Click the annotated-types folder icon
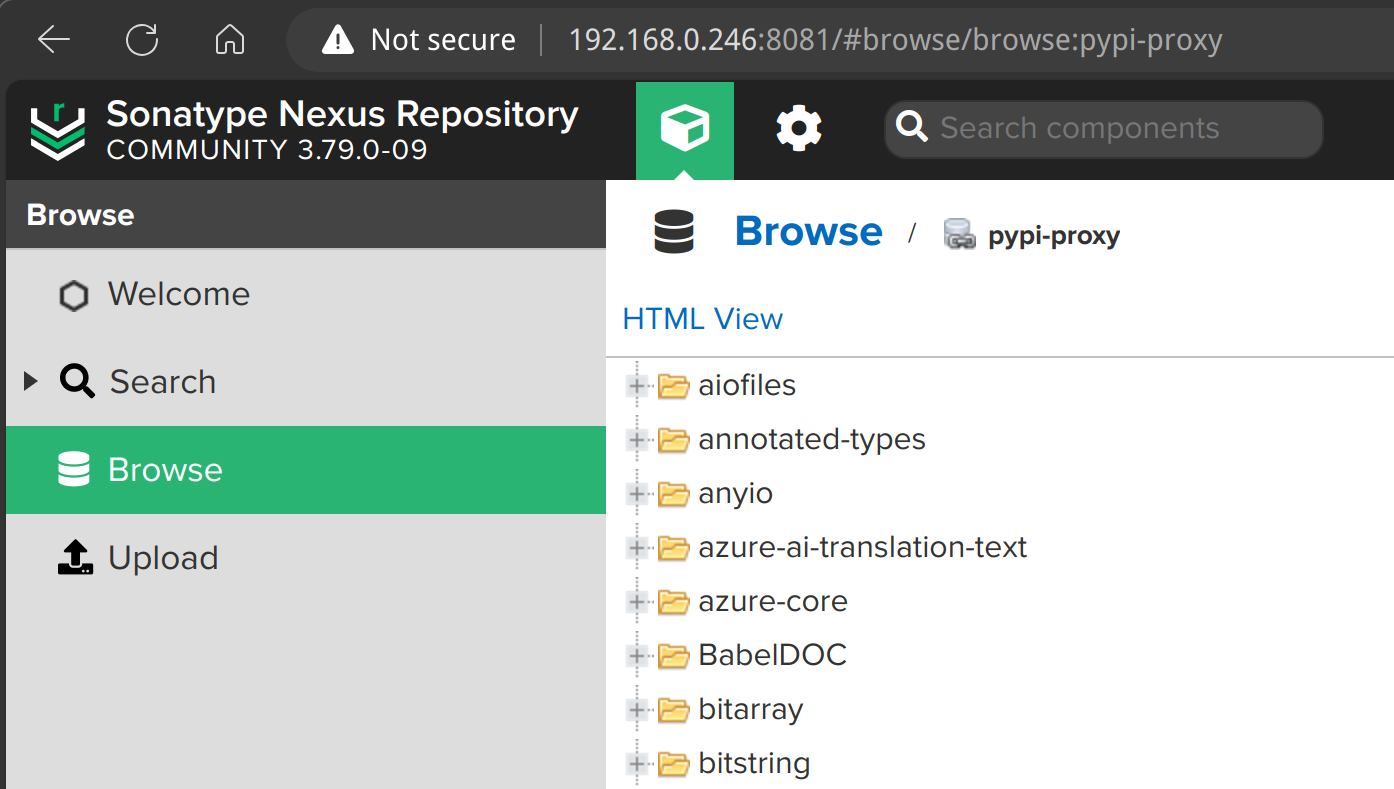Screen dimensions: 1394x789 pos(674,440)
